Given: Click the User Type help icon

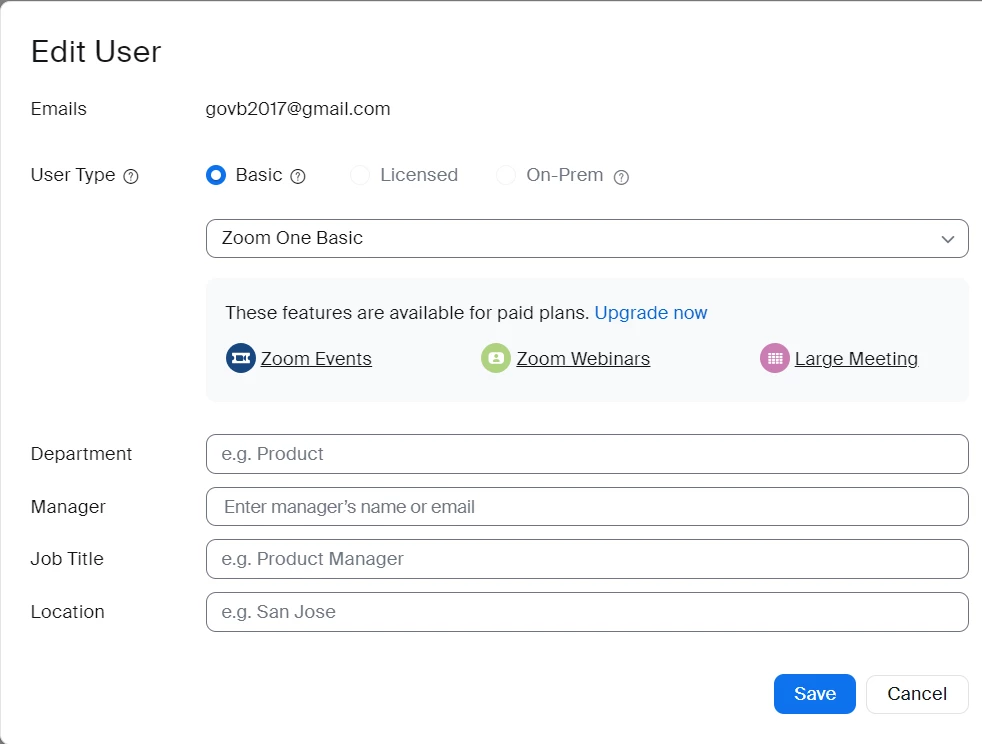Looking at the screenshot, I should [x=131, y=177].
